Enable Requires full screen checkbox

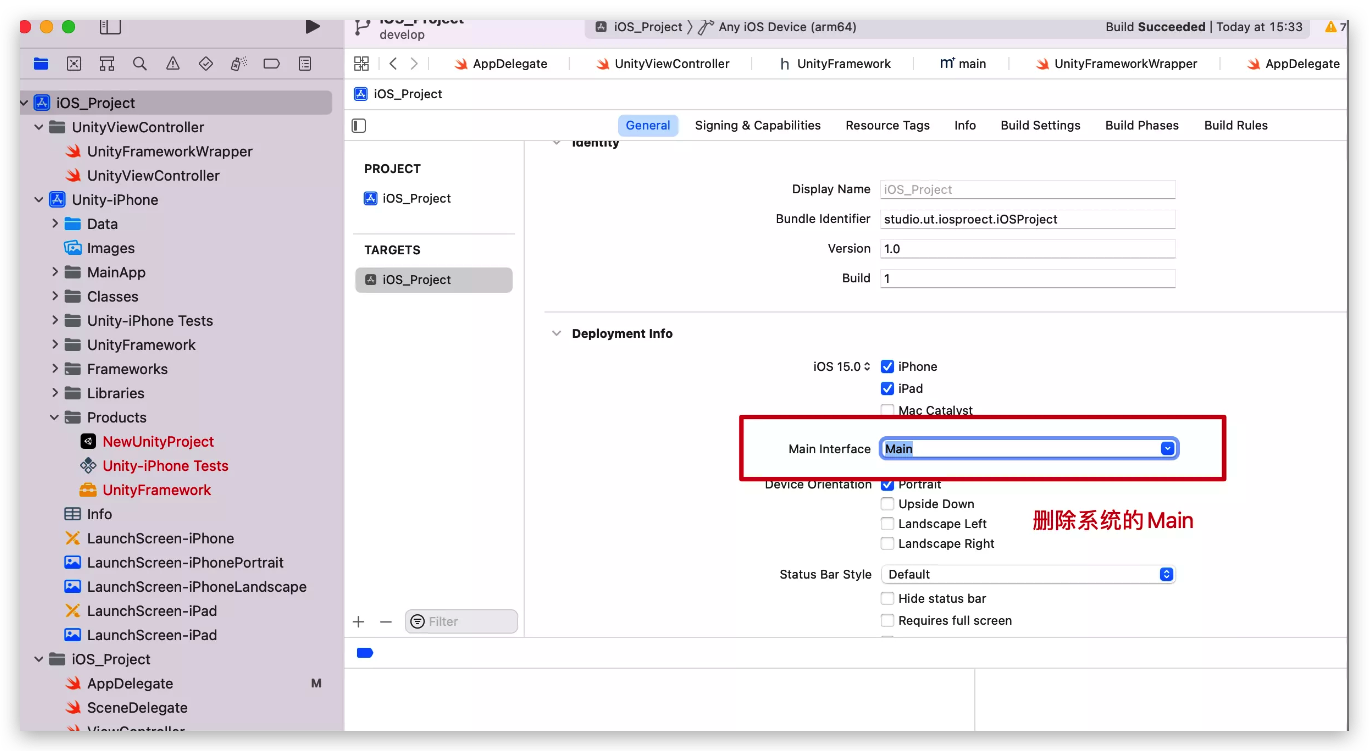(x=887, y=621)
